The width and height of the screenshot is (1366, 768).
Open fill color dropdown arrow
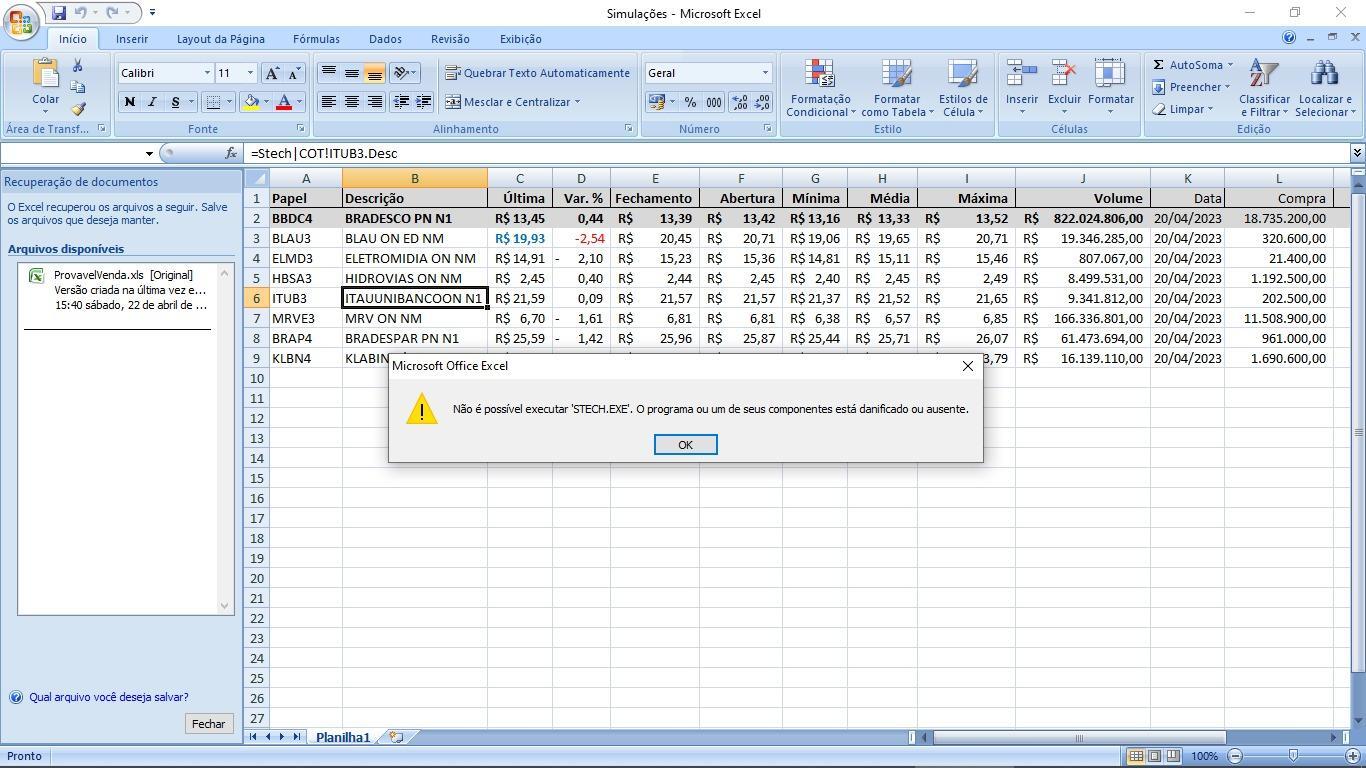pyautogui.click(x=266, y=102)
